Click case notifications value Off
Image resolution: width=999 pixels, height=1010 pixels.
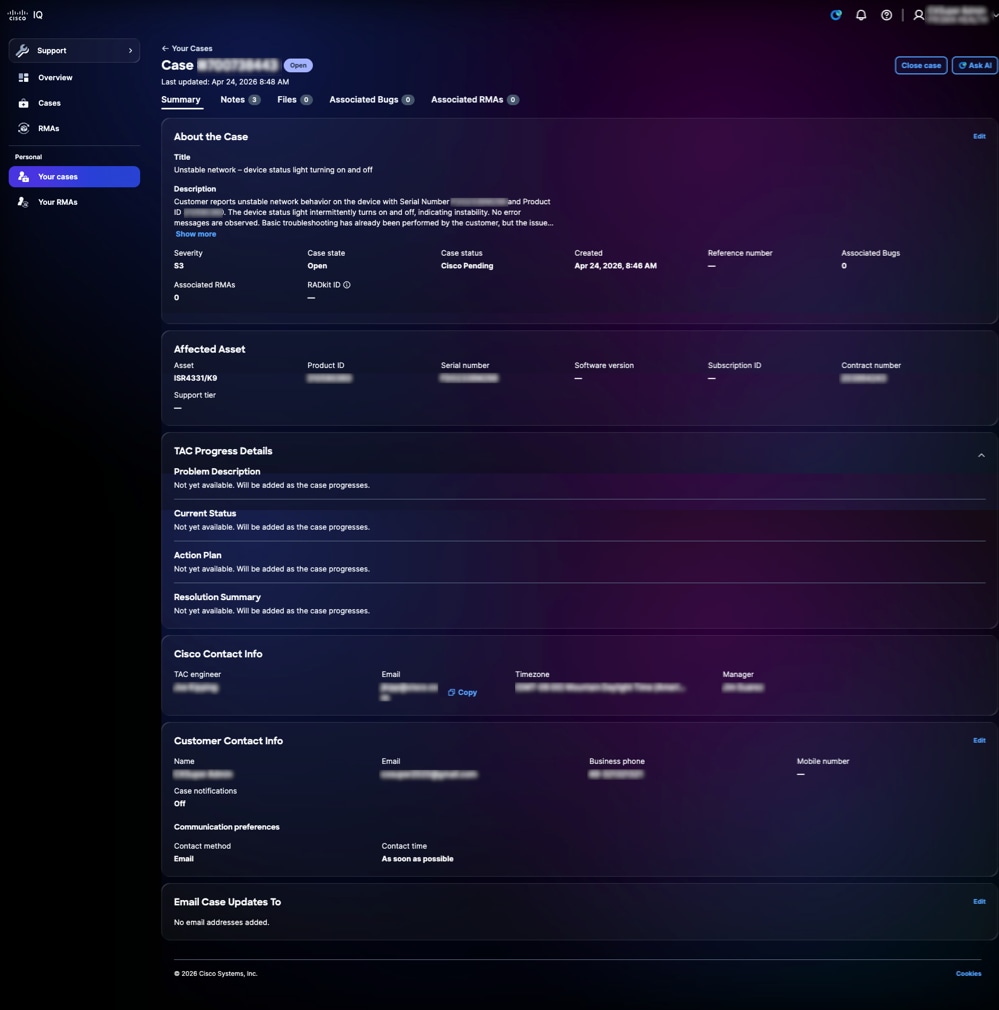[x=180, y=804]
